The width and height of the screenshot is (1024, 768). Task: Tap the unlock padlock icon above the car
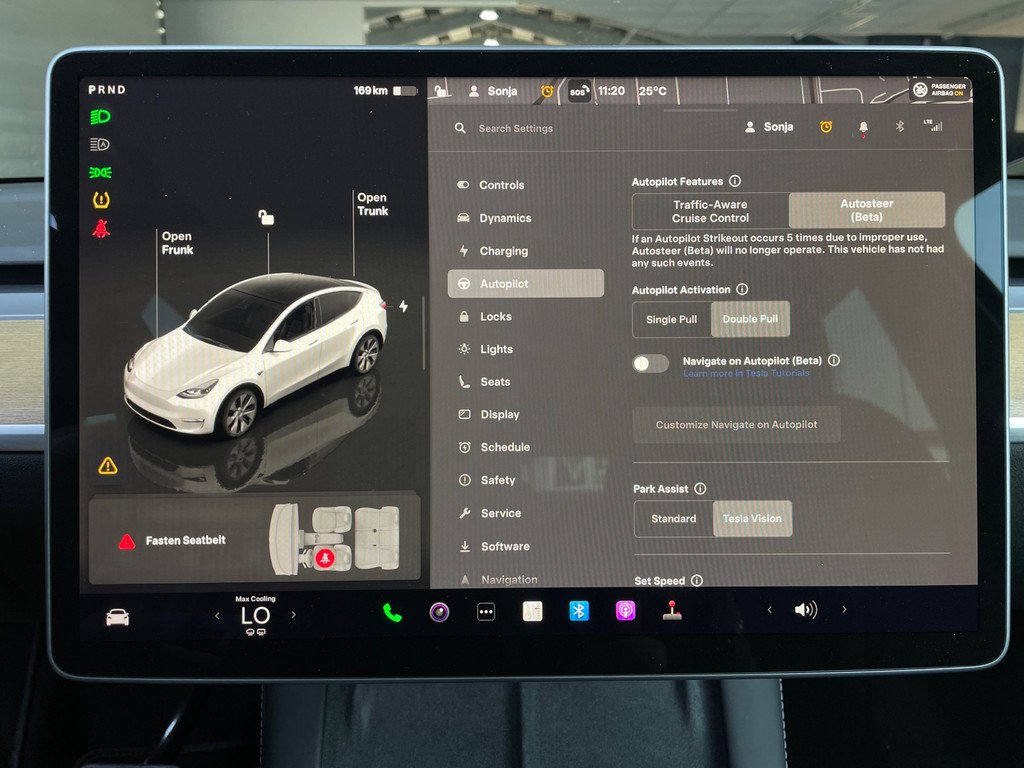266,217
